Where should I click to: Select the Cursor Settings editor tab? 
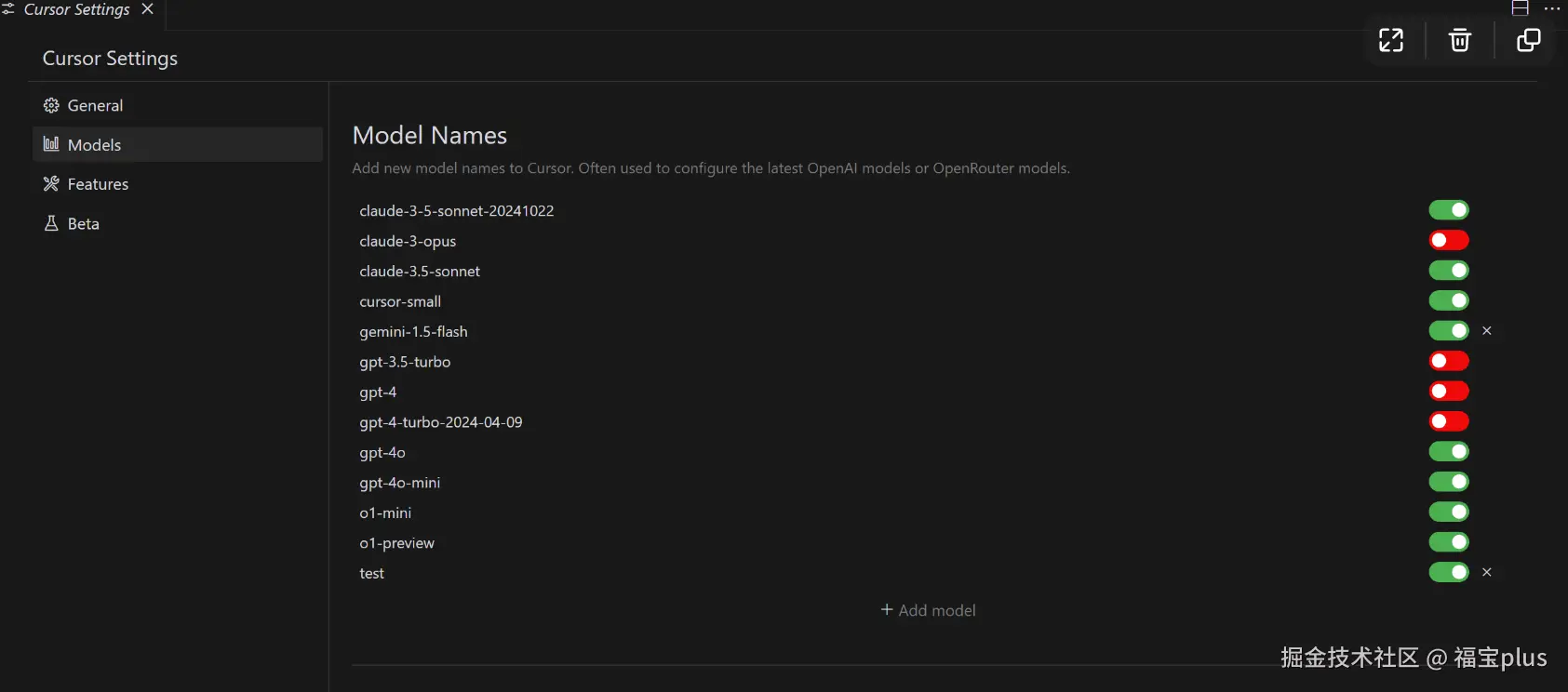click(x=76, y=9)
